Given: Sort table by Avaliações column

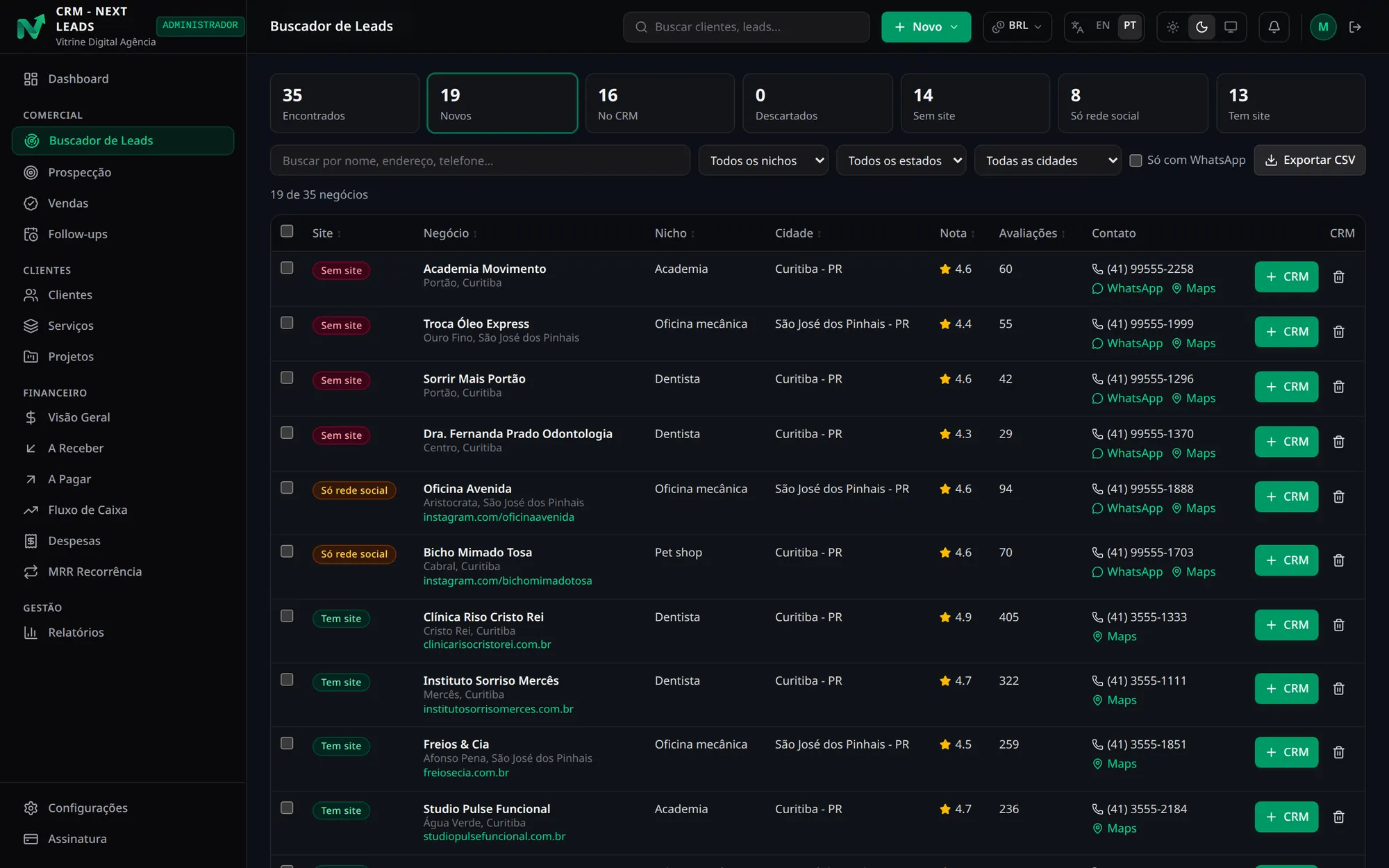Looking at the screenshot, I should (x=1031, y=233).
